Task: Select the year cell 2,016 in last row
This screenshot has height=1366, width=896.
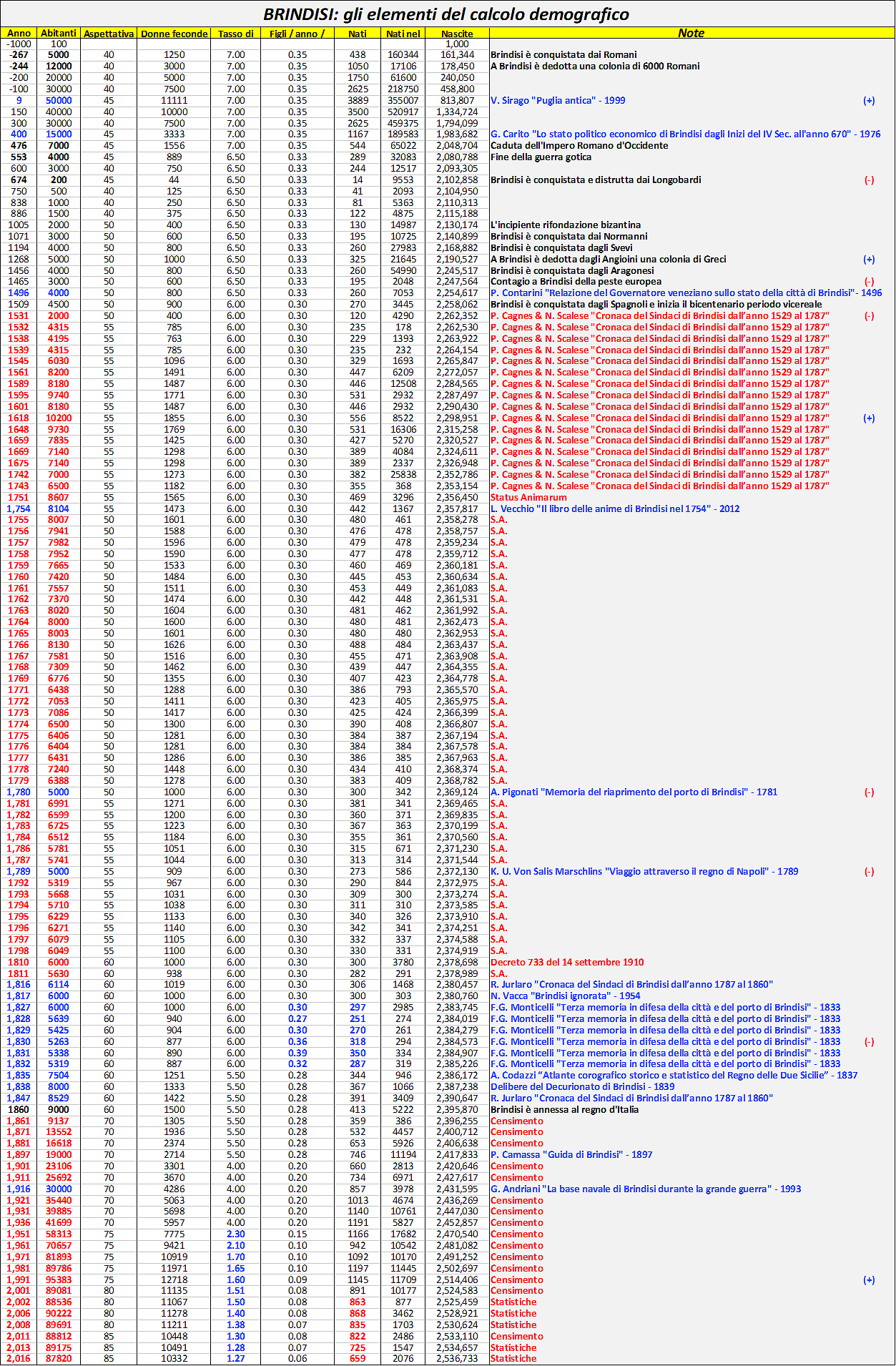Action: tap(19, 1358)
